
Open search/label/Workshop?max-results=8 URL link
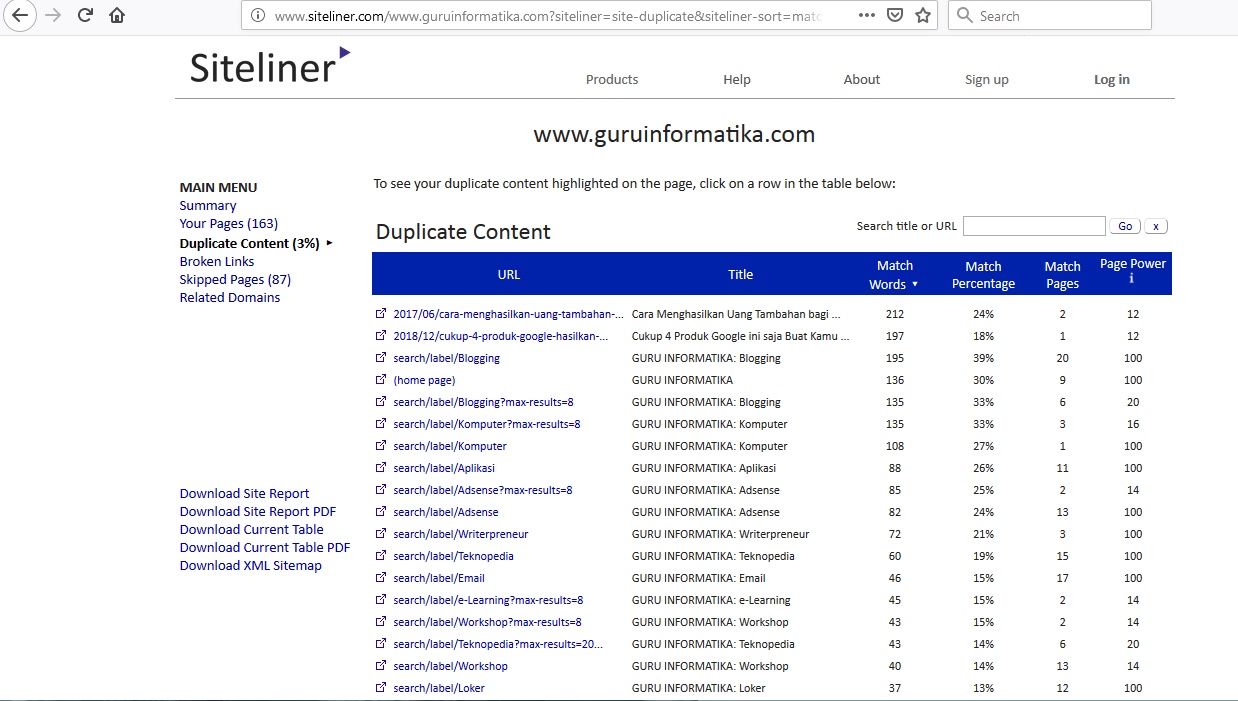487,622
